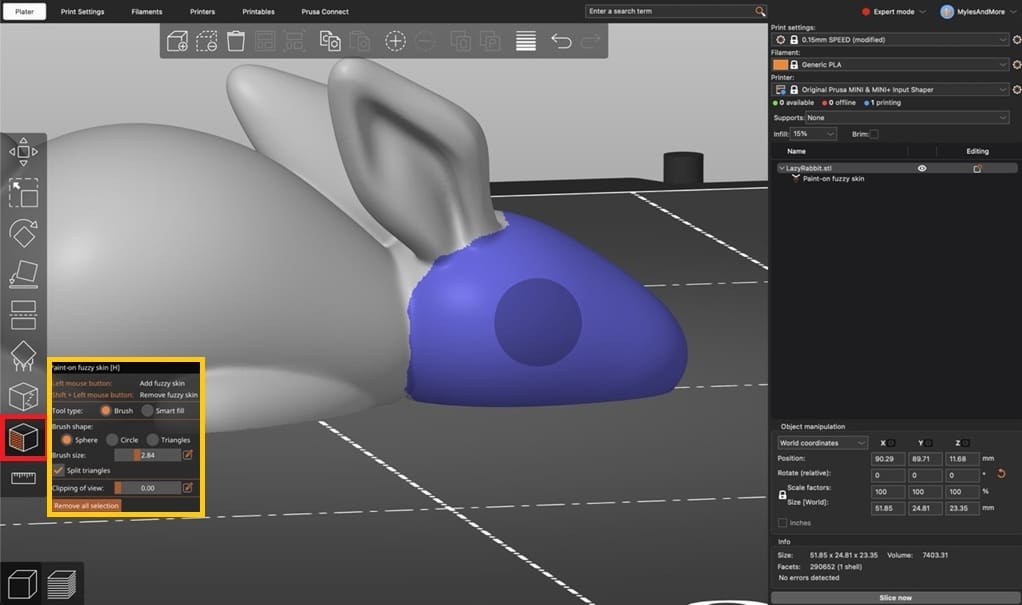1022x605 pixels.
Task: Open the Expert mode dropdown
Action: pos(894,12)
